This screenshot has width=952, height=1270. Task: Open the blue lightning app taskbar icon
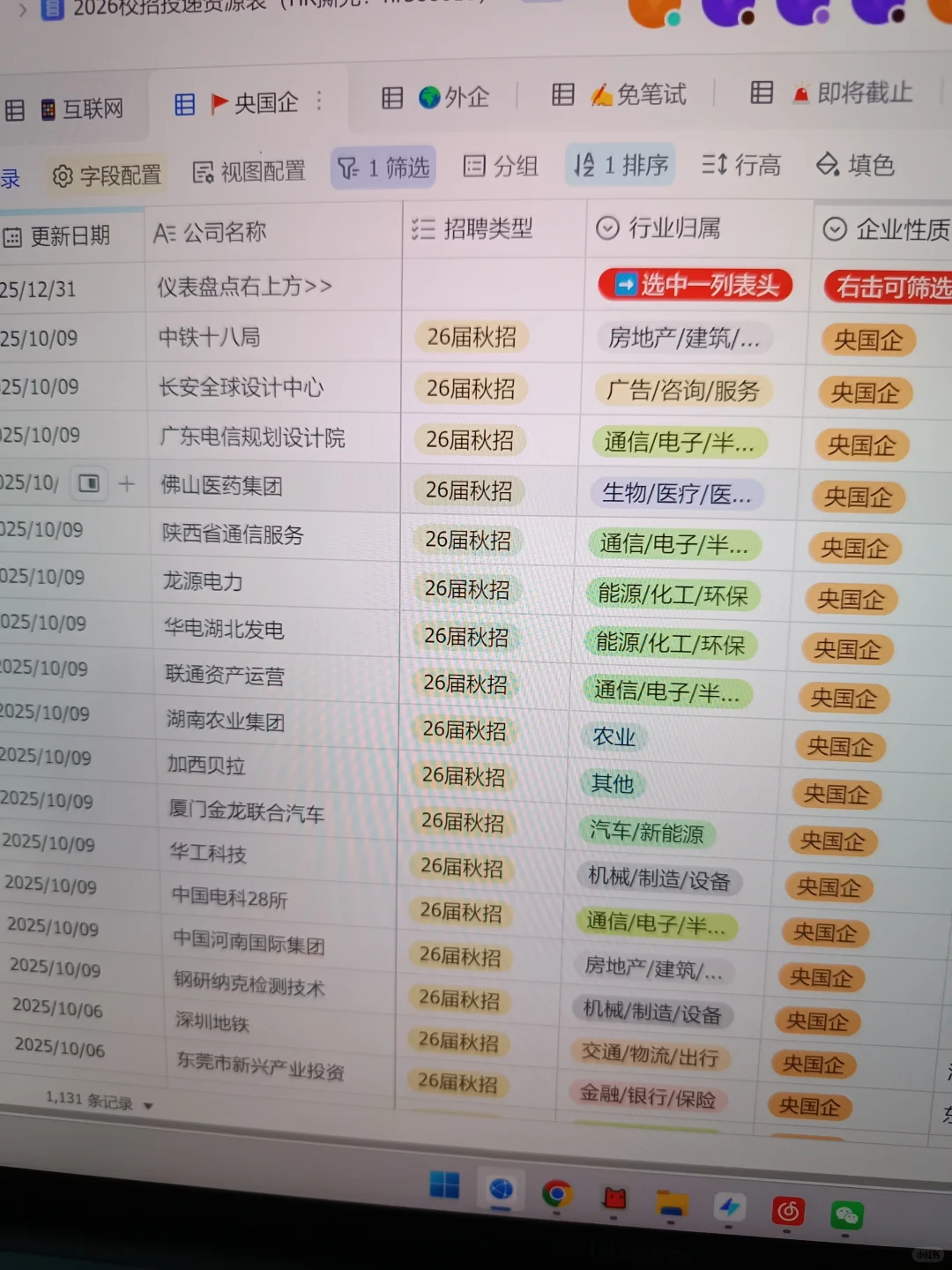click(729, 1206)
